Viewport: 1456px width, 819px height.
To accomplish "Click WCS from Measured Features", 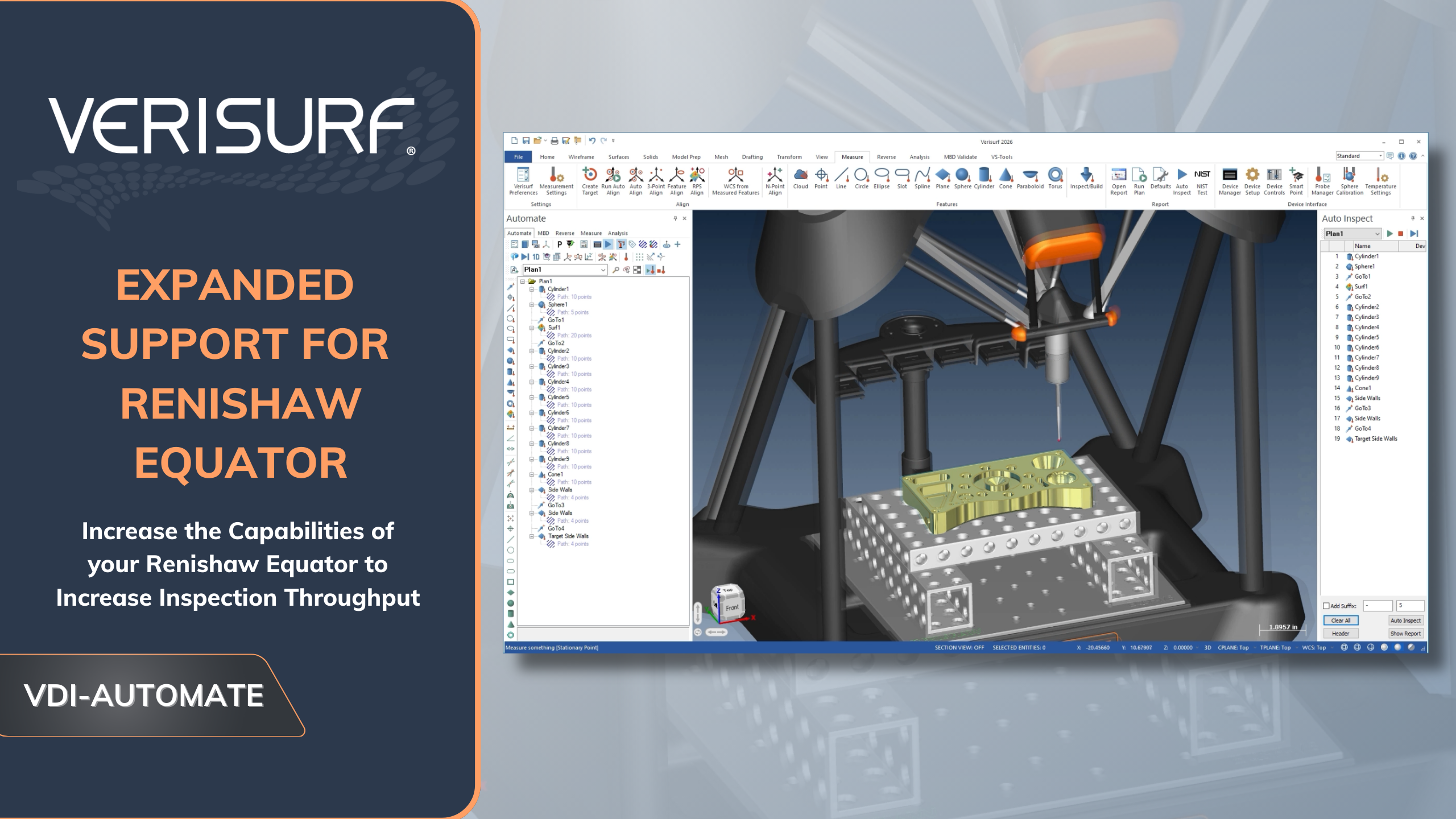I will coord(735,181).
